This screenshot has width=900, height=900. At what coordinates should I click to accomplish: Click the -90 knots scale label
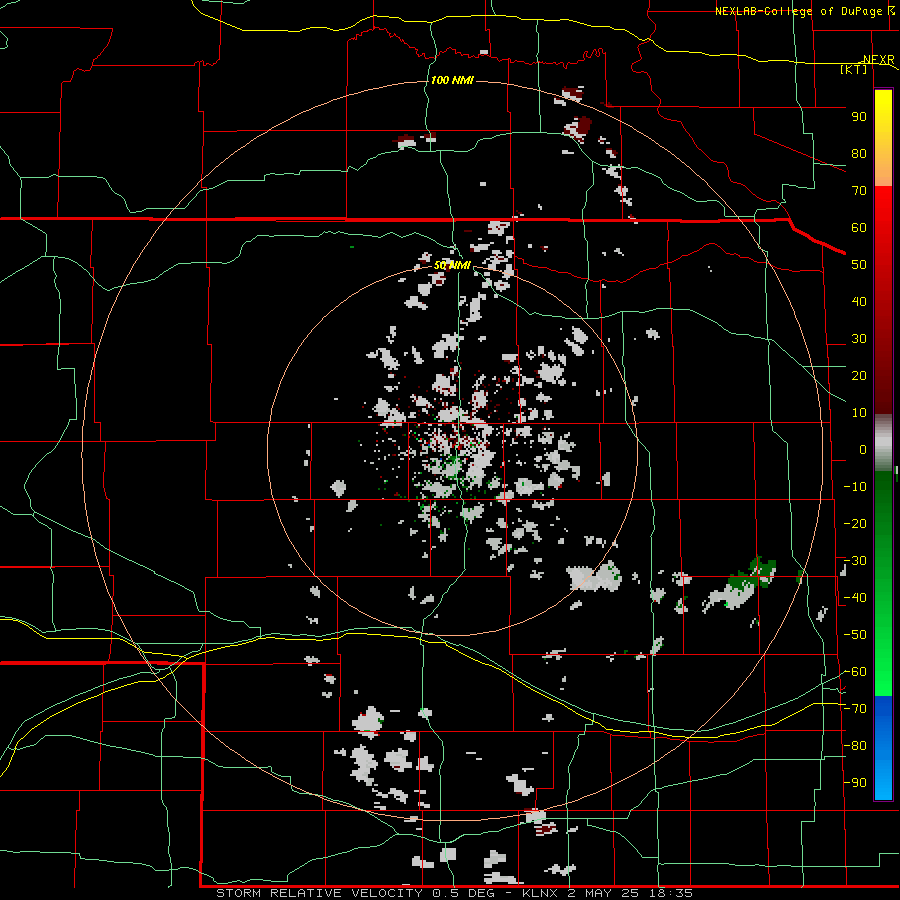tap(855, 783)
